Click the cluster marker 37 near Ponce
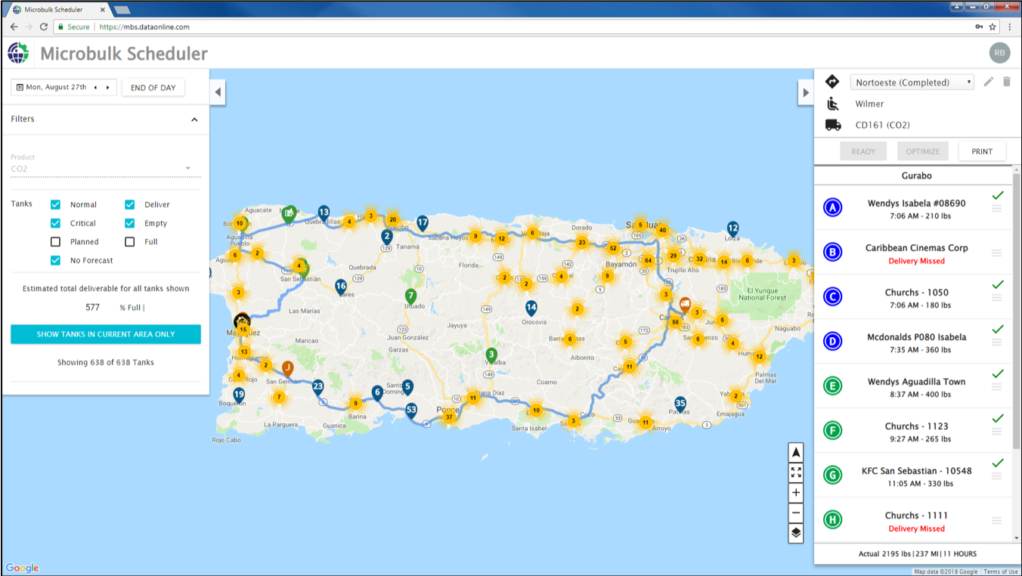The width and height of the screenshot is (1022, 576). (448, 417)
